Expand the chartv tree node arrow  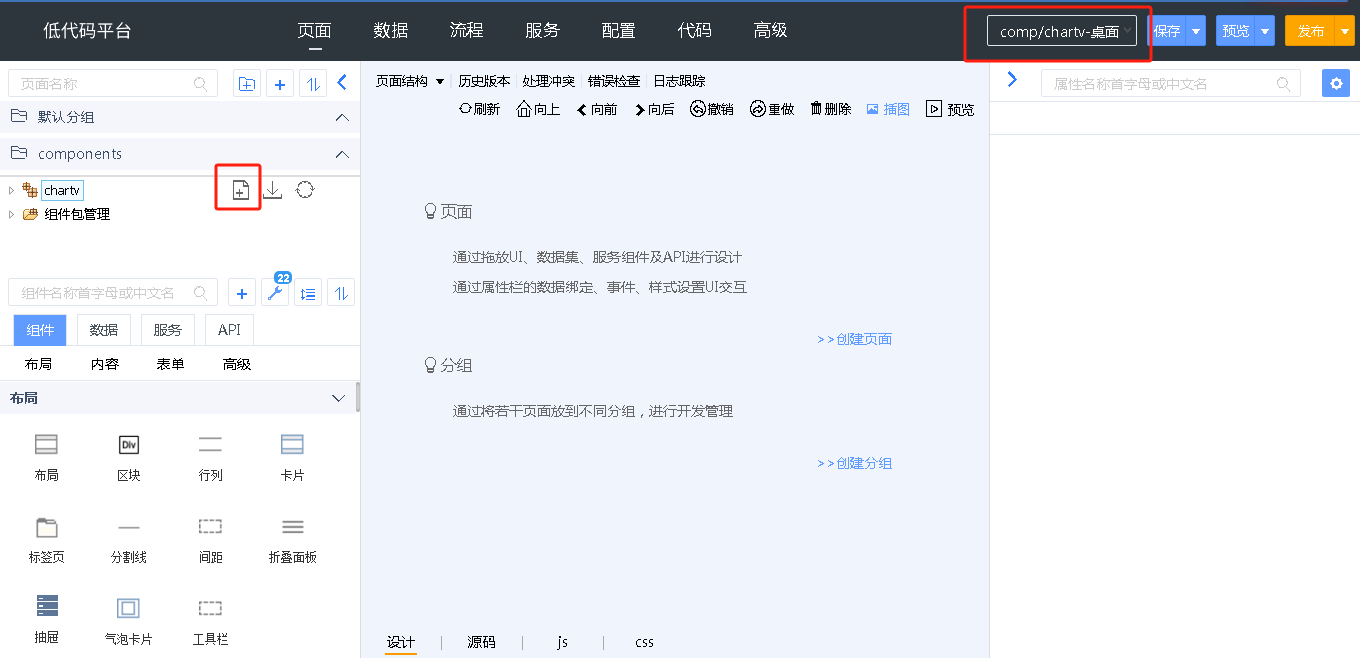[11, 190]
